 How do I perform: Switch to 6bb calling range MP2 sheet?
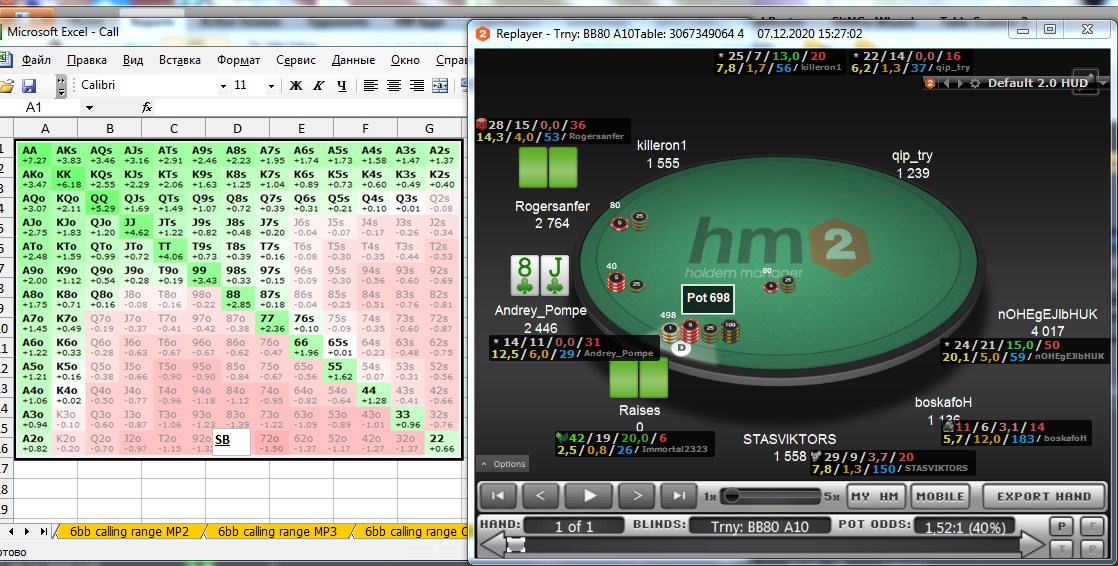[129, 531]
